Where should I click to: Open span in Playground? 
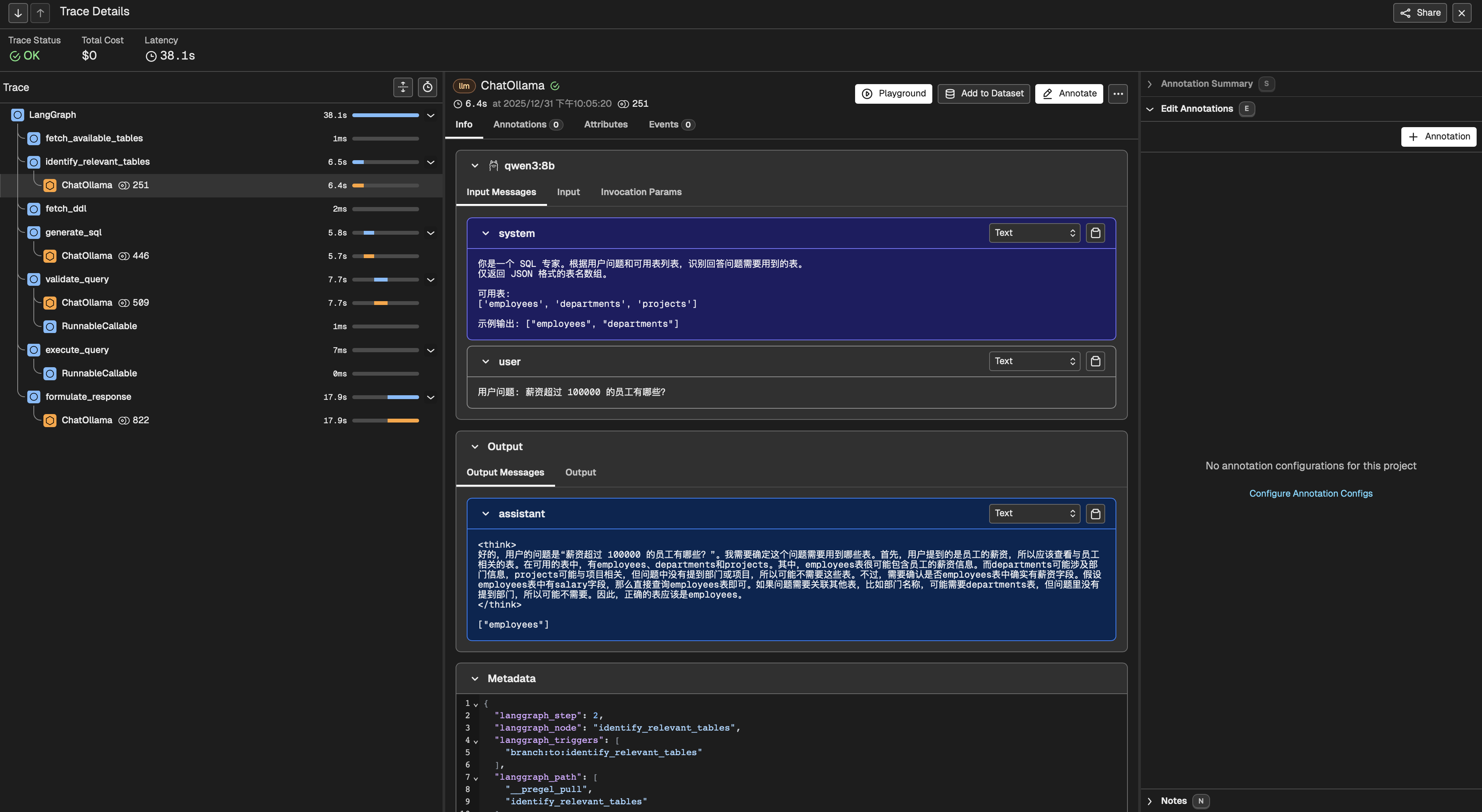(893, 94)
